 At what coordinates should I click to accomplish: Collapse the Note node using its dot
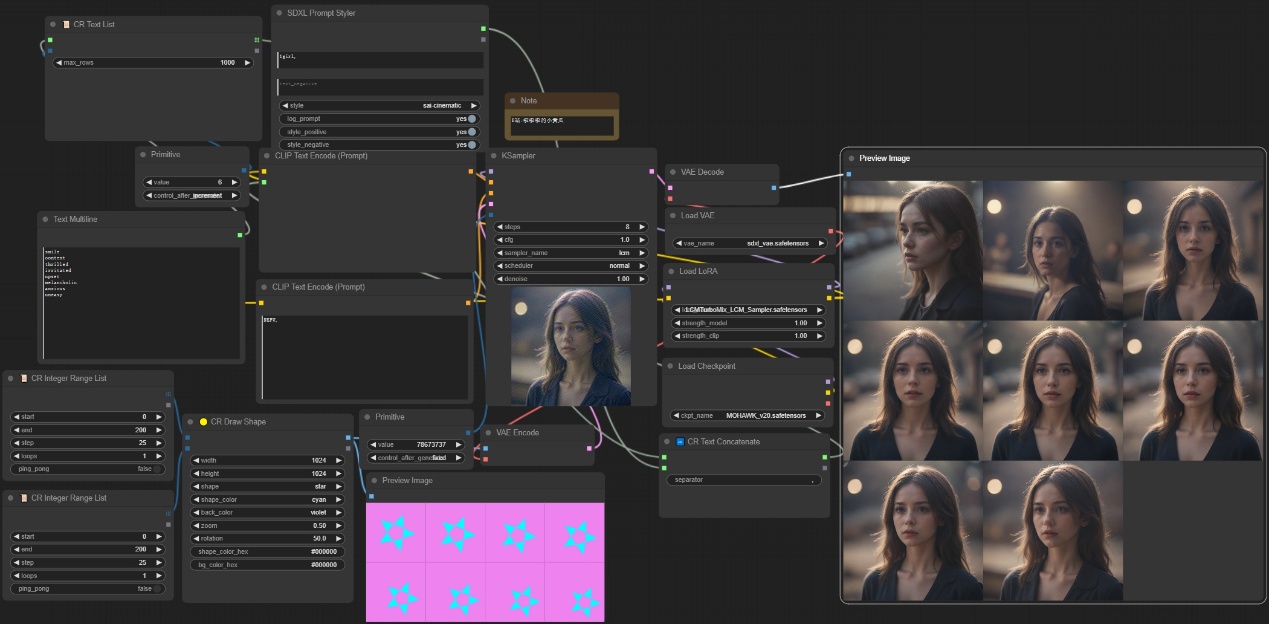click(x=513, y=101)
